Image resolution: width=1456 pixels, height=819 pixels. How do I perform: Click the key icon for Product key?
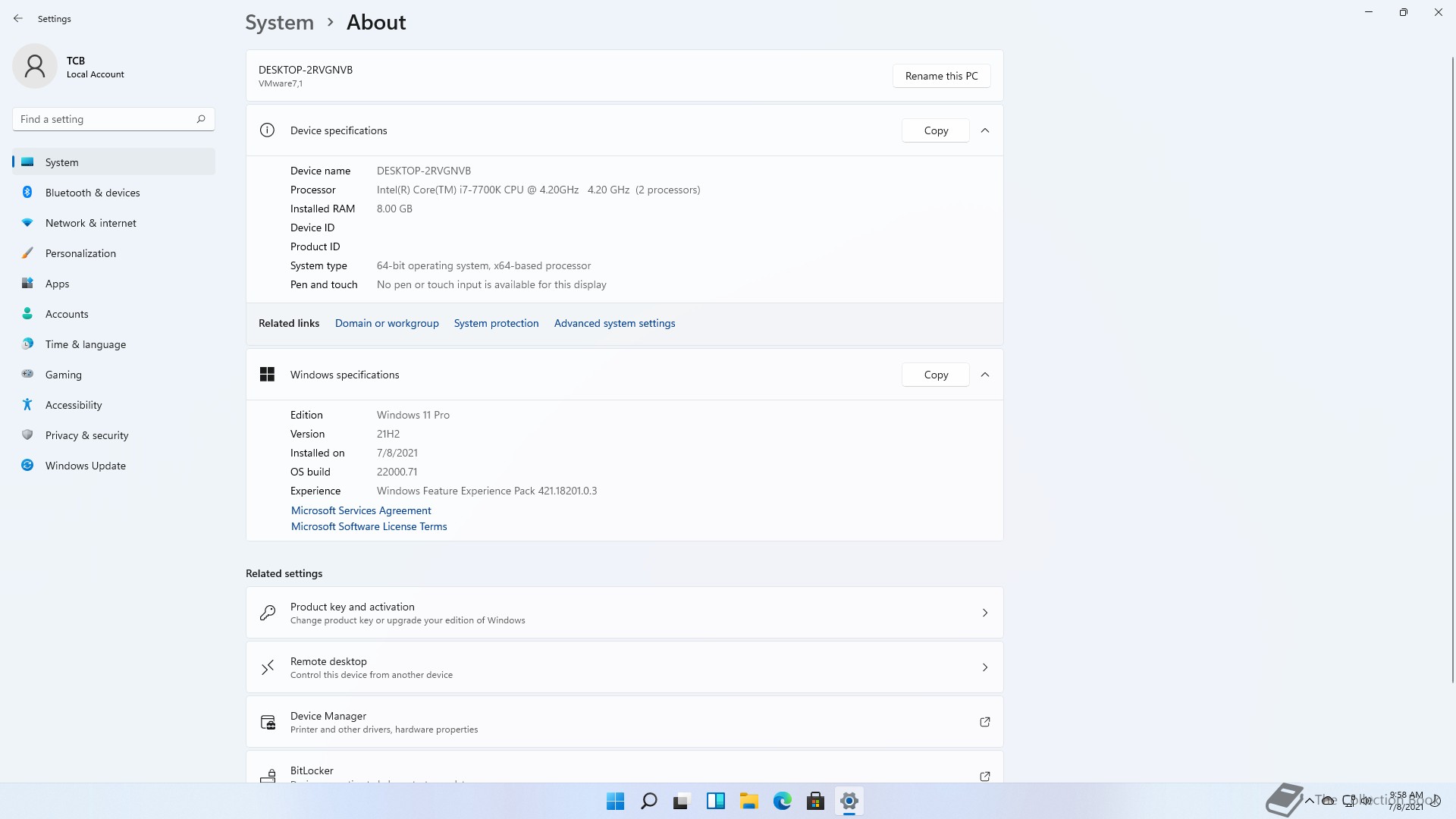click(268, 613)
